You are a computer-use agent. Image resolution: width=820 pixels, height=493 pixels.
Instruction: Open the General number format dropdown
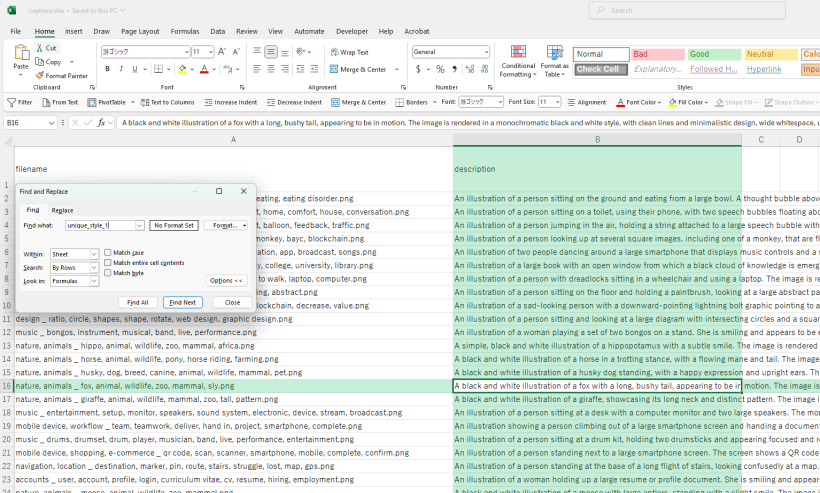pos(486,52)
